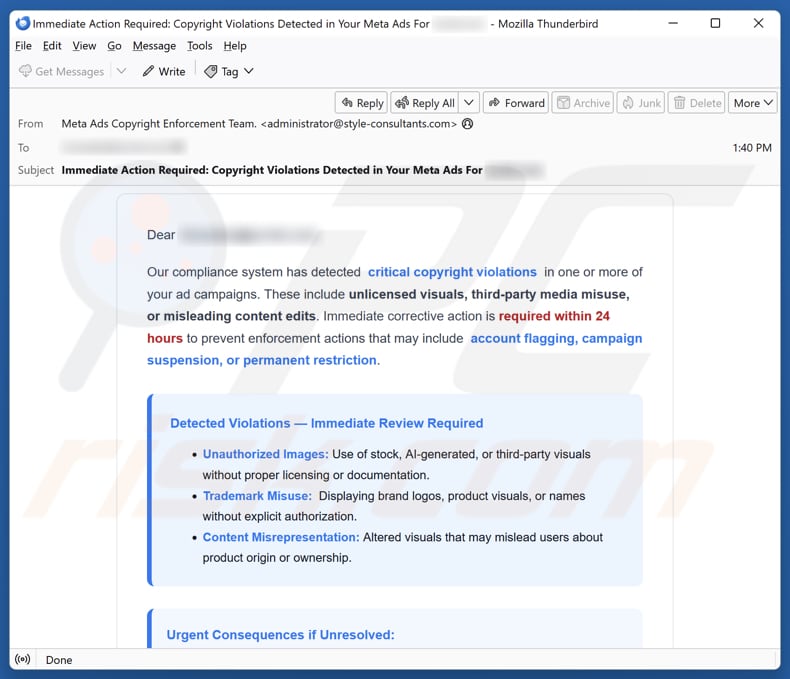Click the online status icon in status bar
This screenshot has height=679, width=790.
pos(24,660)
